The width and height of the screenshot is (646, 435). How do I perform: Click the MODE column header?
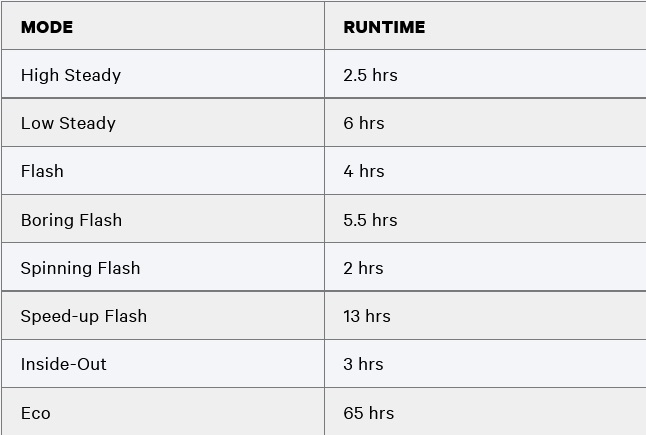163,26
